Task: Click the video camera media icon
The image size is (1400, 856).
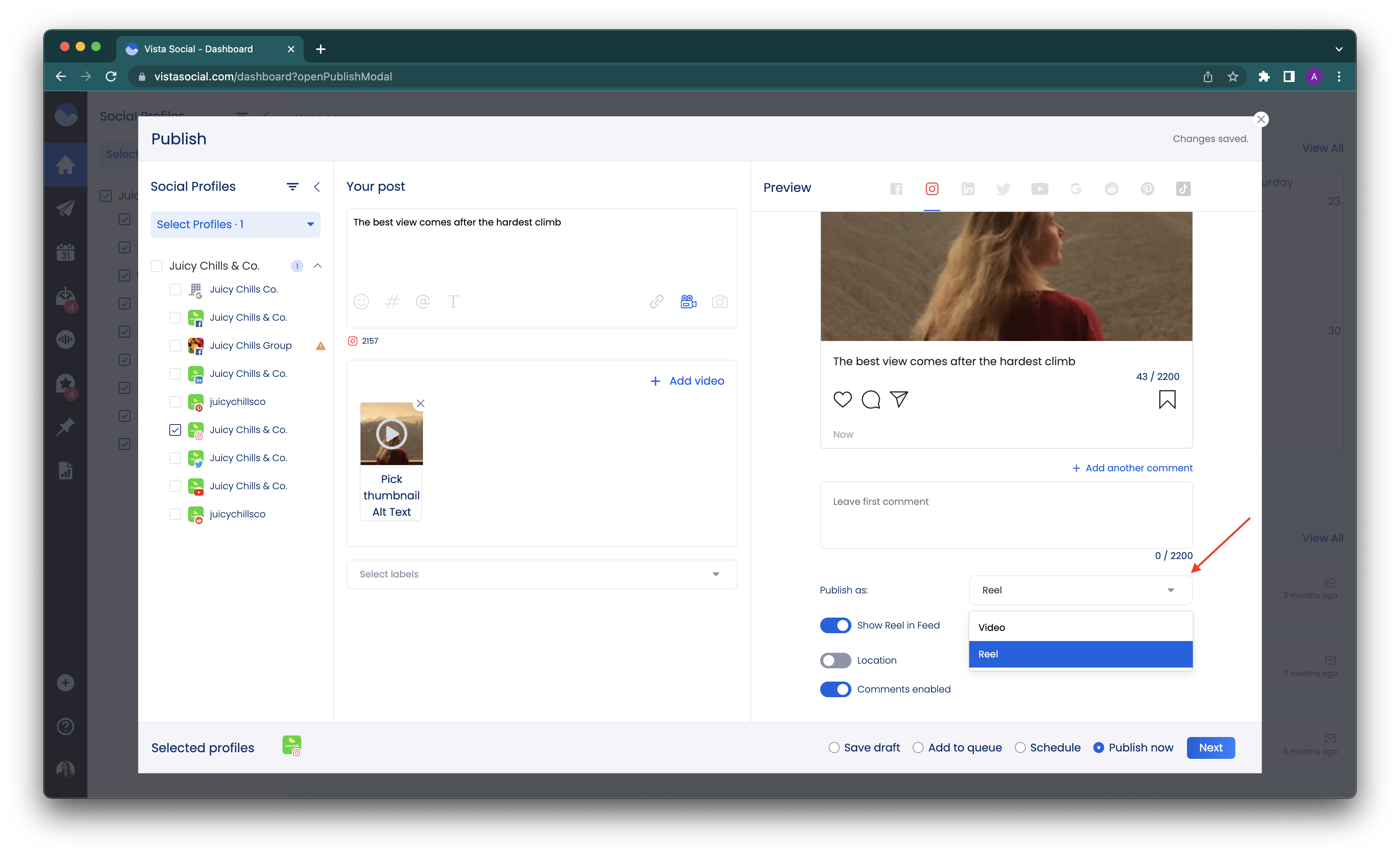Action: (688, 302)
